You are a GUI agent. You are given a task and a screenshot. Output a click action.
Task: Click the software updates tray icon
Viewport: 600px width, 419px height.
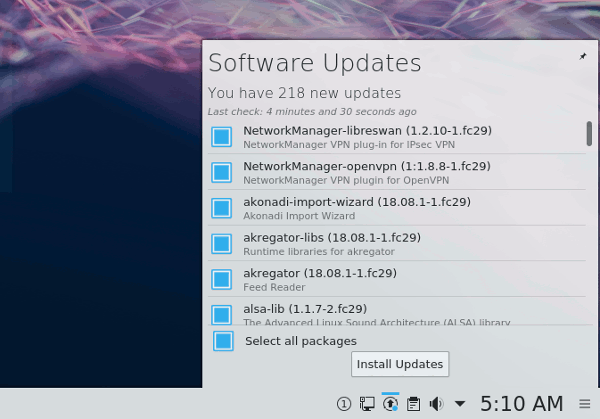[390, 404]
